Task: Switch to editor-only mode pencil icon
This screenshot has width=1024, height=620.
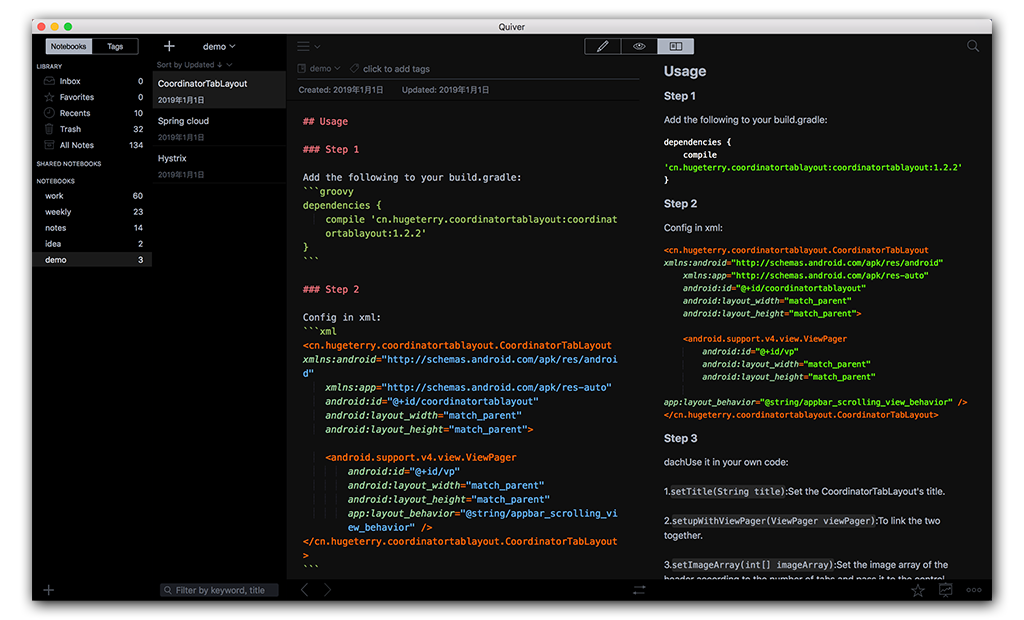Action: pyautogui.click(x=603, y=46)
